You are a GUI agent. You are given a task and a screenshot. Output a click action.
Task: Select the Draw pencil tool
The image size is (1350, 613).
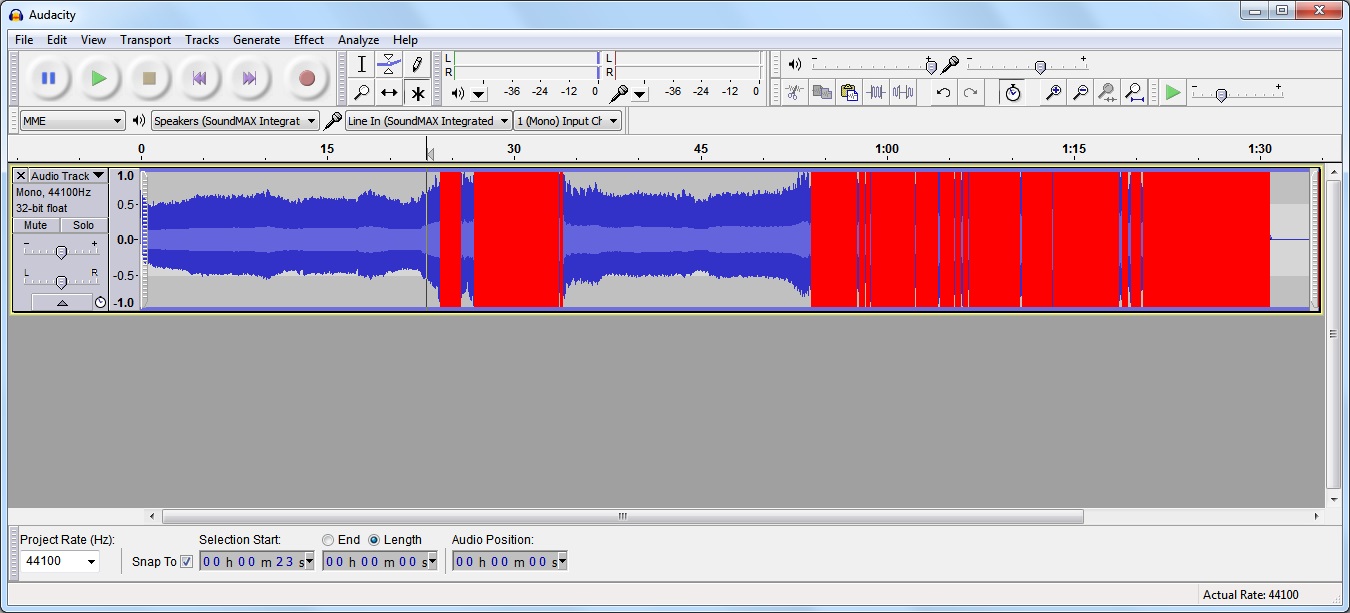(417, 64)
